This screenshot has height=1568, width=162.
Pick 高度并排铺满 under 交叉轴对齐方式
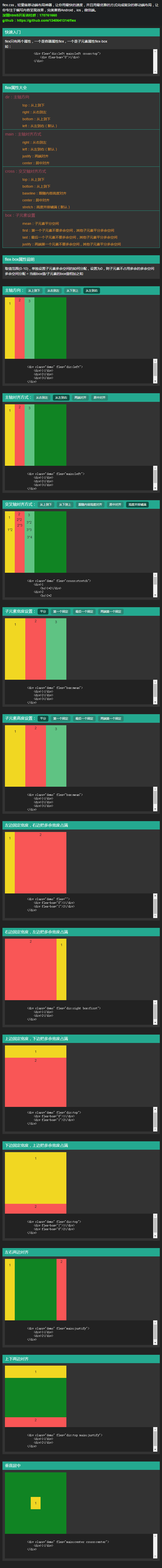click(x=137, y=505)
